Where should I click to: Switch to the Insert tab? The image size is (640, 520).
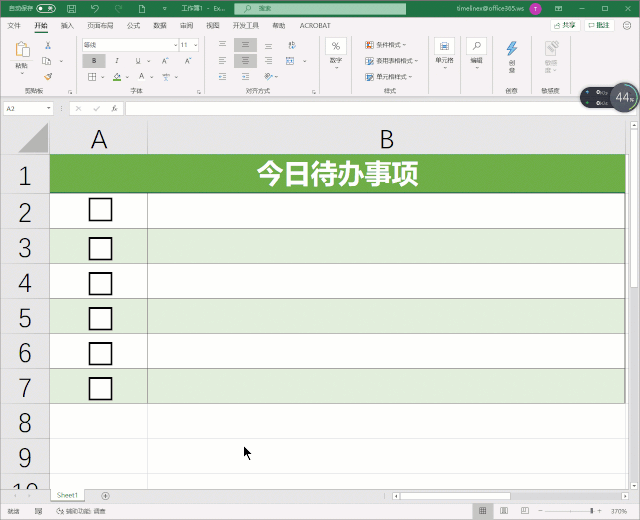[67, 26]
